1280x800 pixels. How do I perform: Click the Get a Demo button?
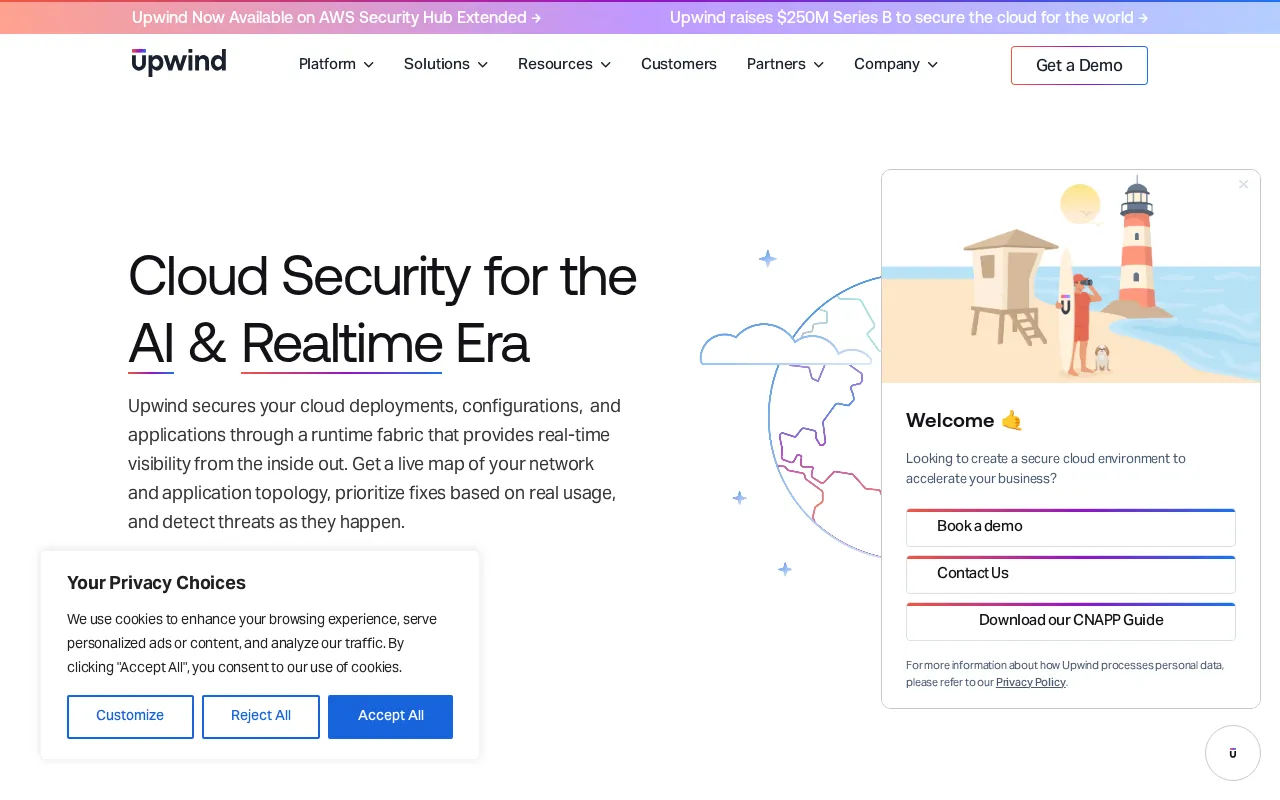tap(1079, 65)
